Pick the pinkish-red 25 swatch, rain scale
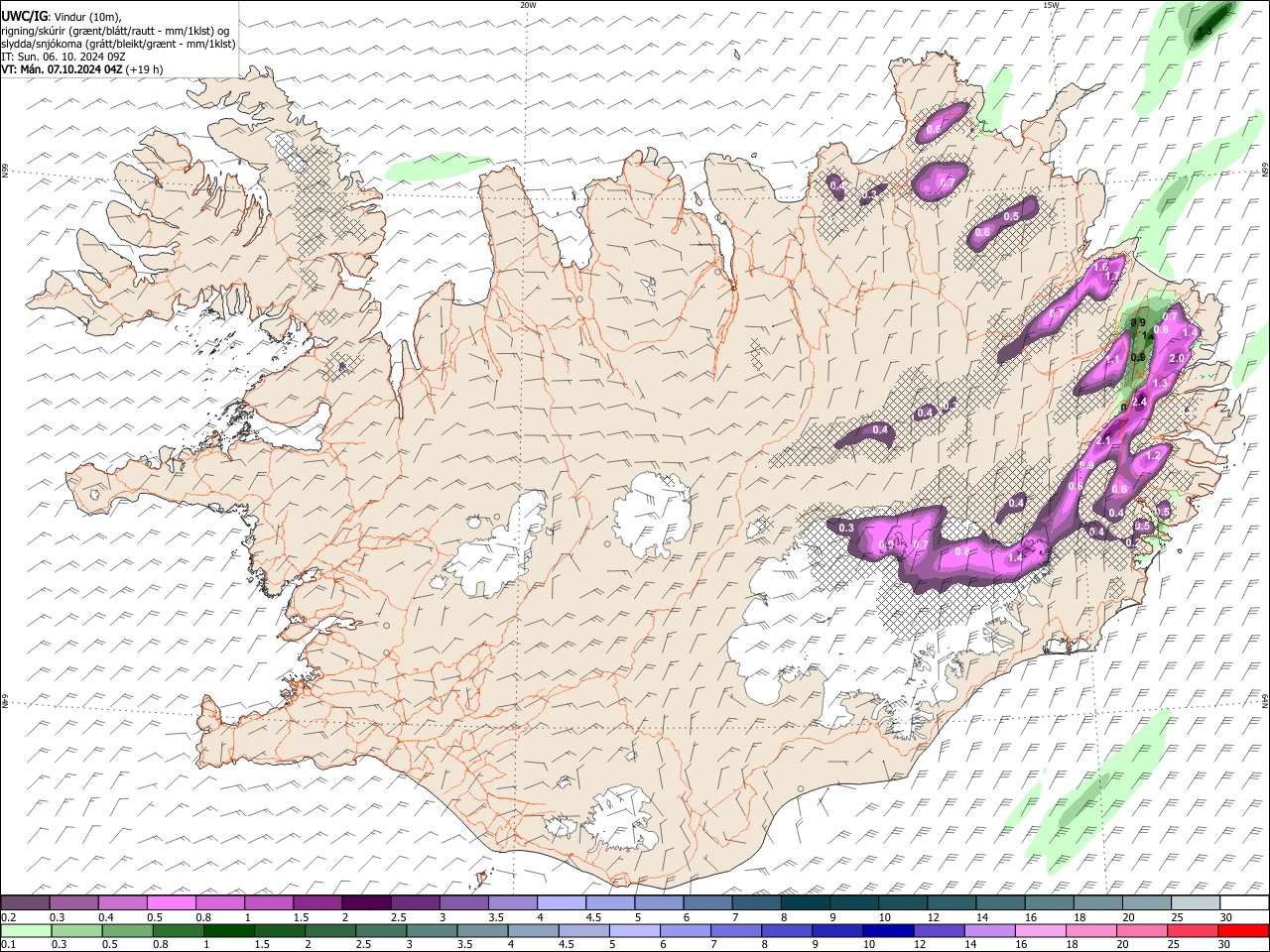Image resolution: width=1270 pixels, height=952 pixels. click(x=1193, y=931)
